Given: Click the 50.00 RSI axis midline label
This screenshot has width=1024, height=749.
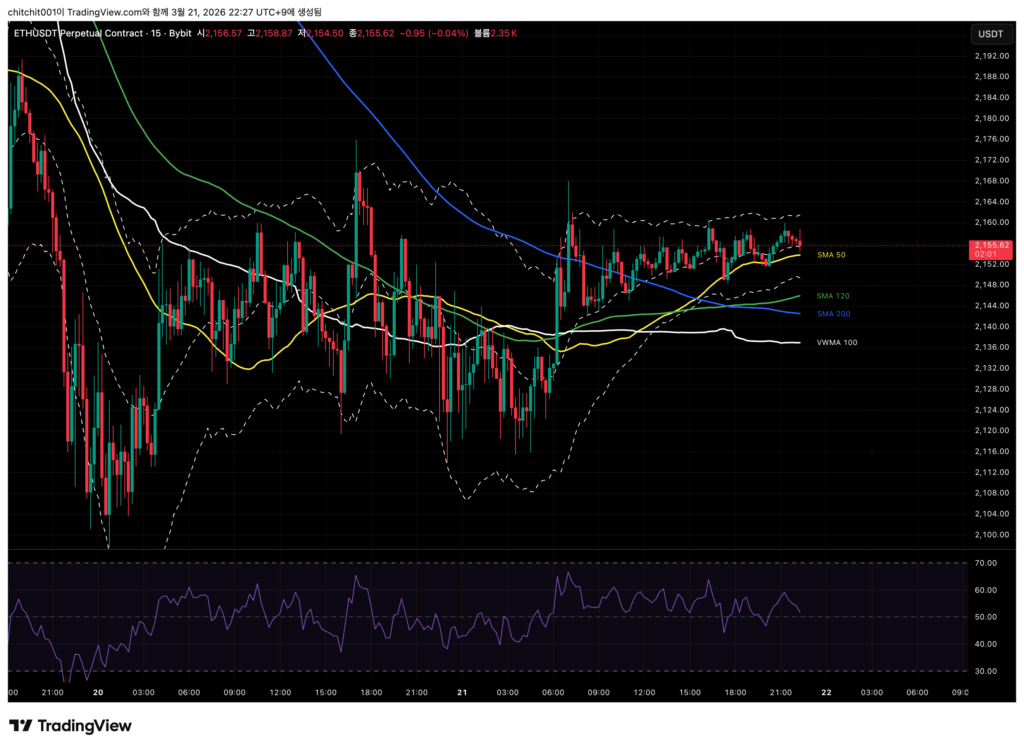Looking at the screenshot, I should (x=989, y=617).
